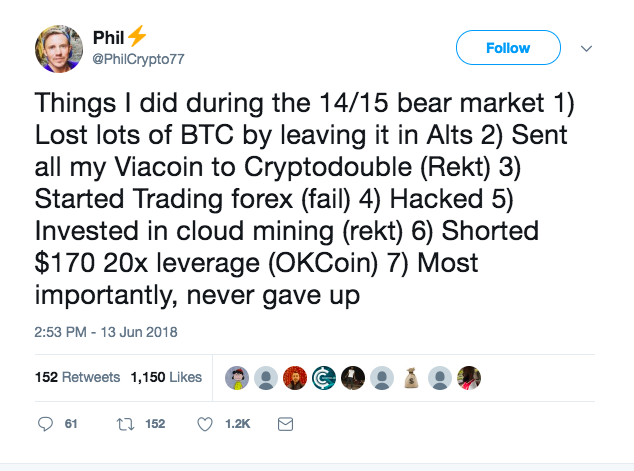Follow Phil with the Follow button

point(507,48)
